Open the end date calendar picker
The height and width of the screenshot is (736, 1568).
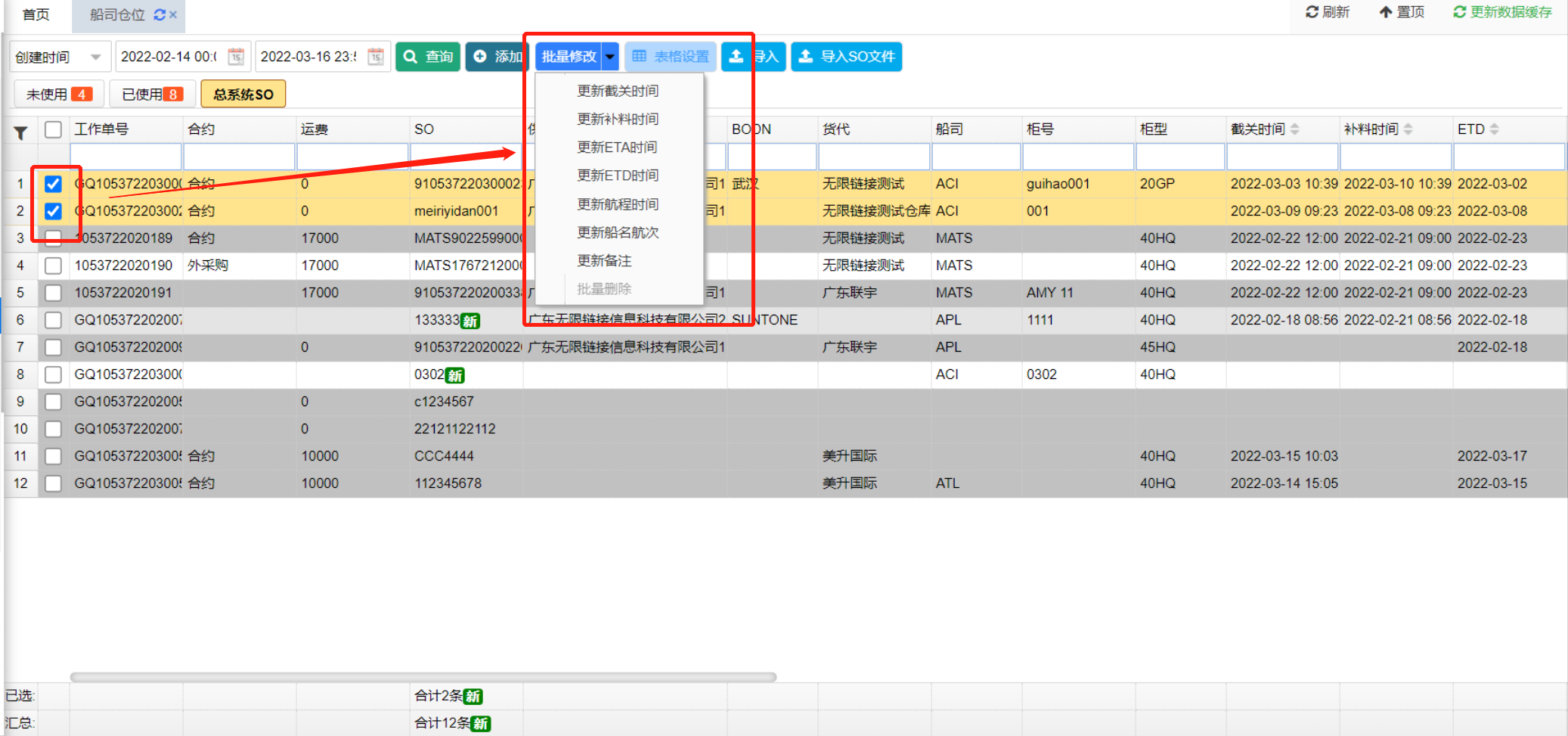[x=376, y=57]
